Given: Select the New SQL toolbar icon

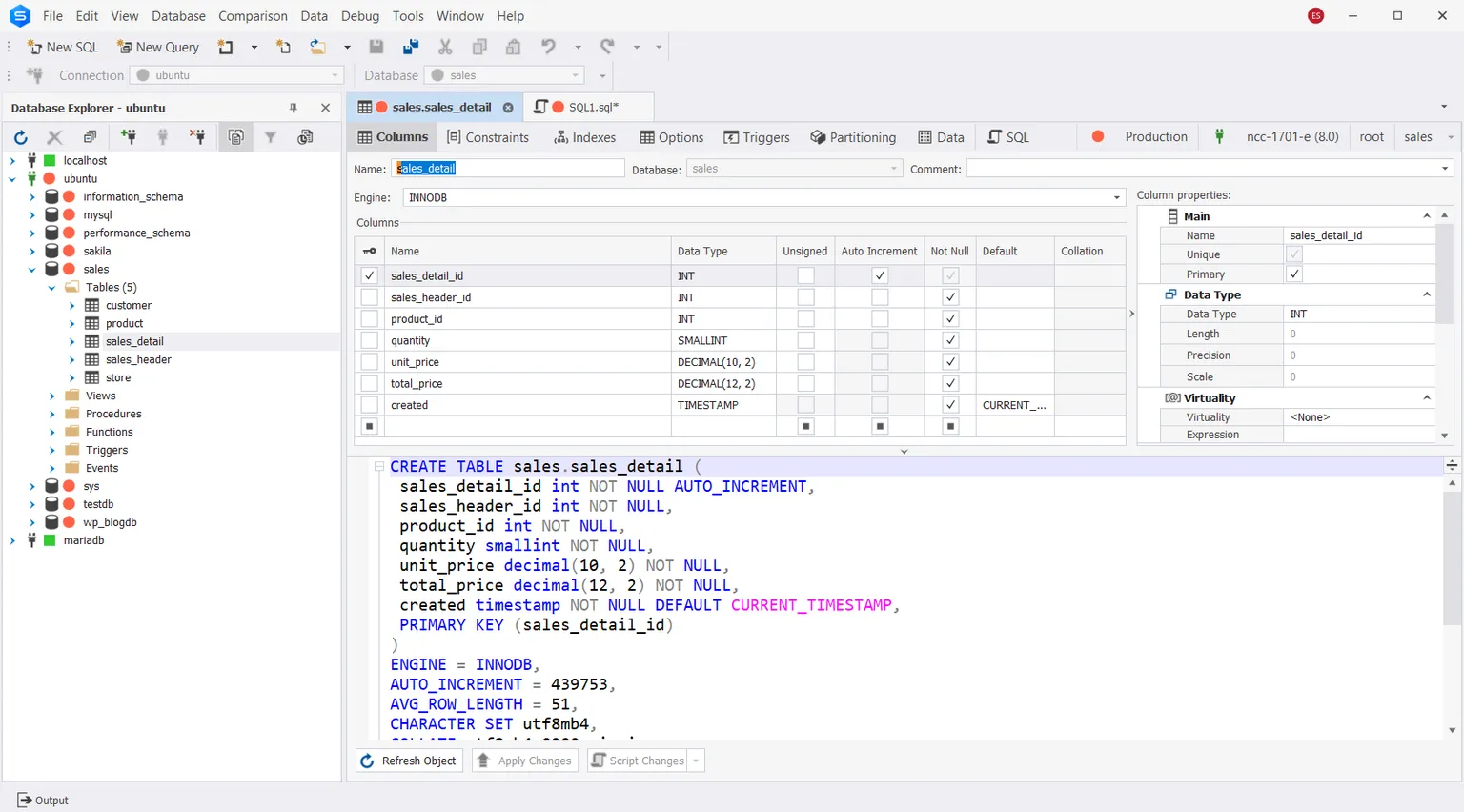Looking at the screenshot, I should [x=34, y=47].
